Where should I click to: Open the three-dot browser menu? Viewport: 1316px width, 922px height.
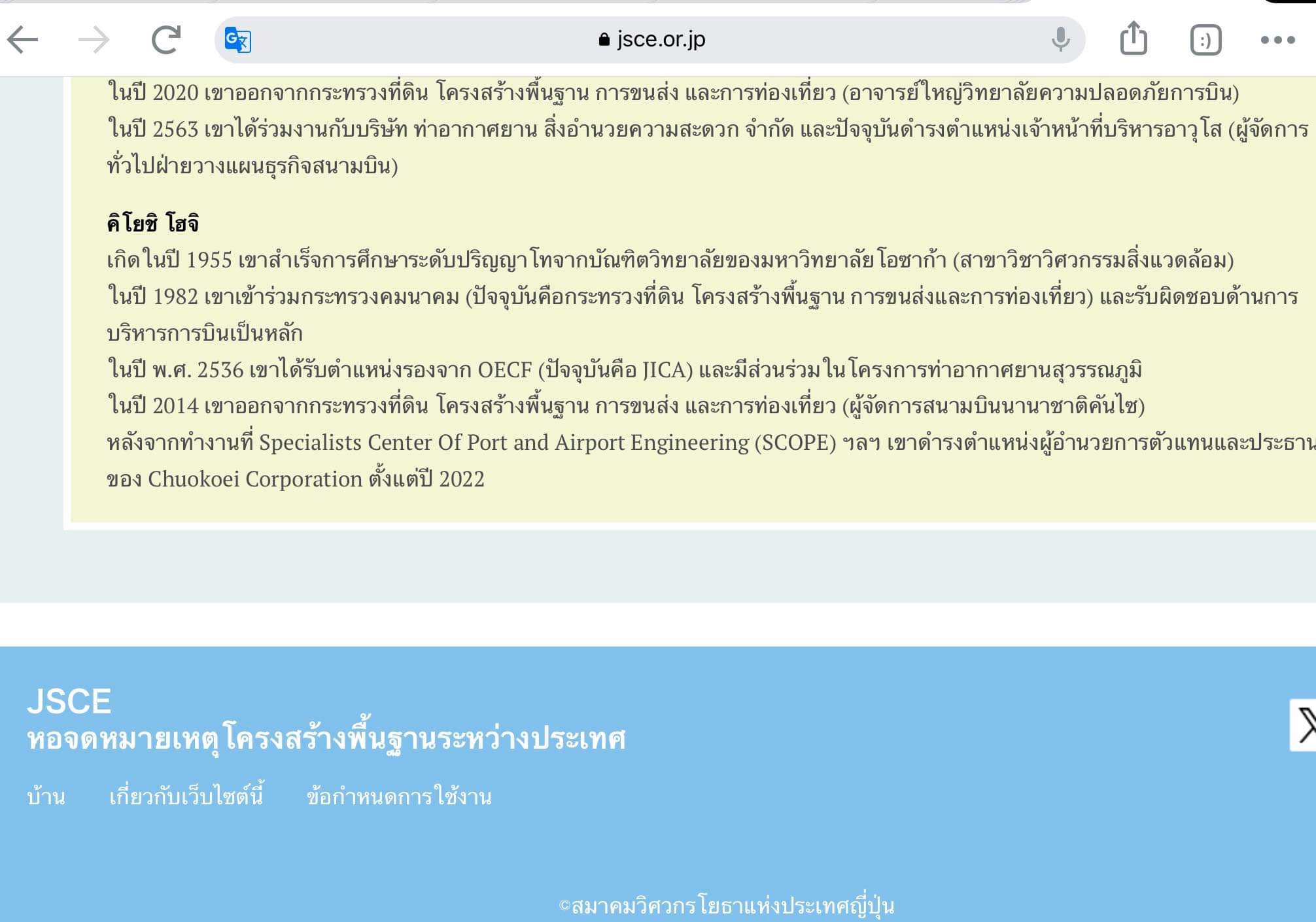1277,40
